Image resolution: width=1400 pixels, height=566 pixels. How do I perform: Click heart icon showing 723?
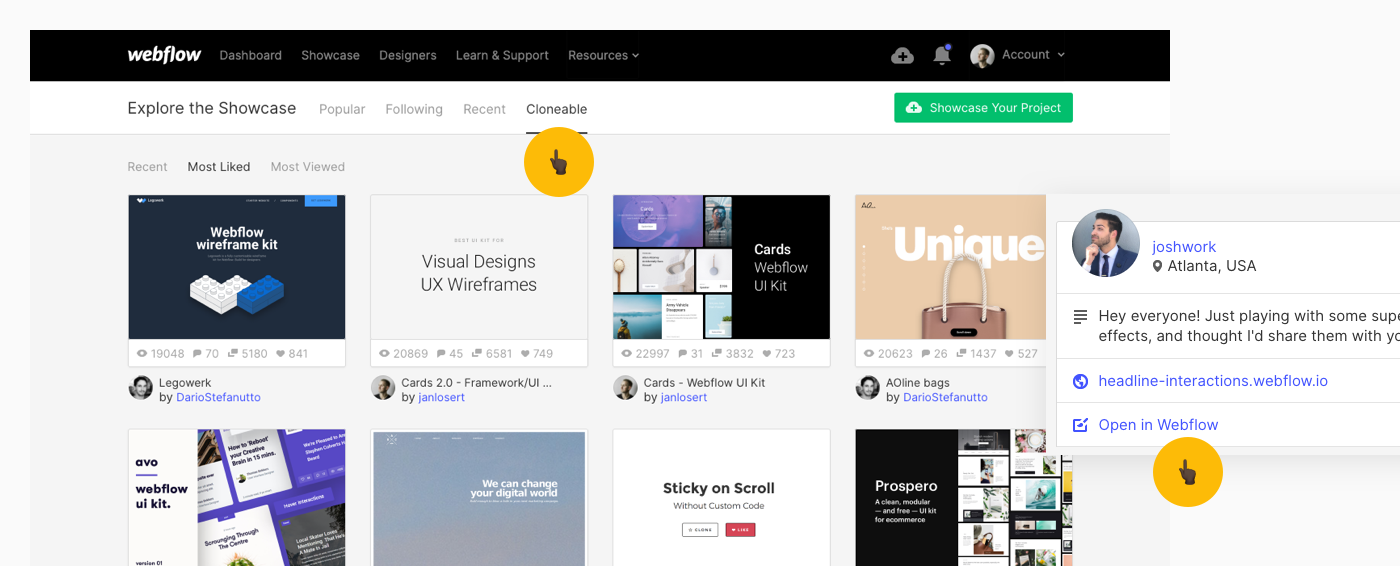(767, 354)
